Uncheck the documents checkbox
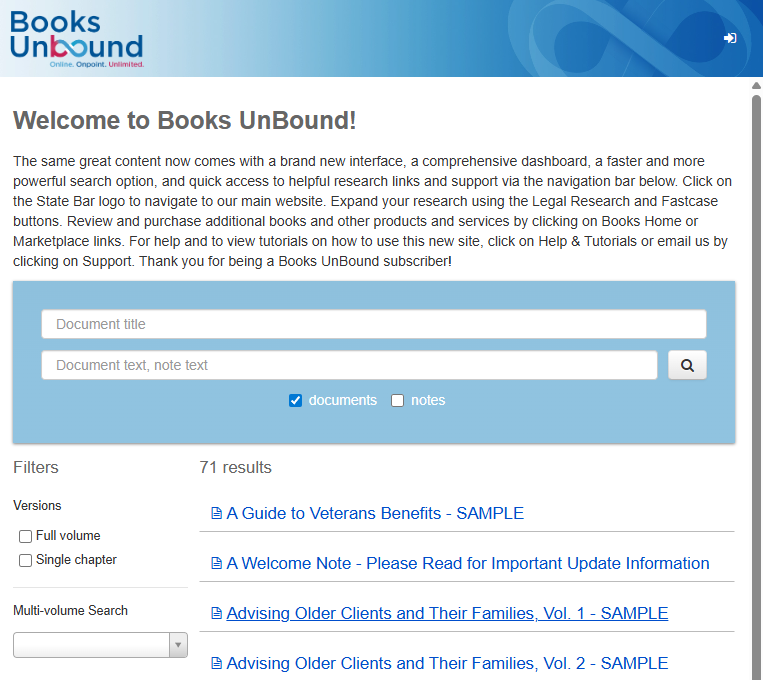763x680 pixels. tap(295, 401)
